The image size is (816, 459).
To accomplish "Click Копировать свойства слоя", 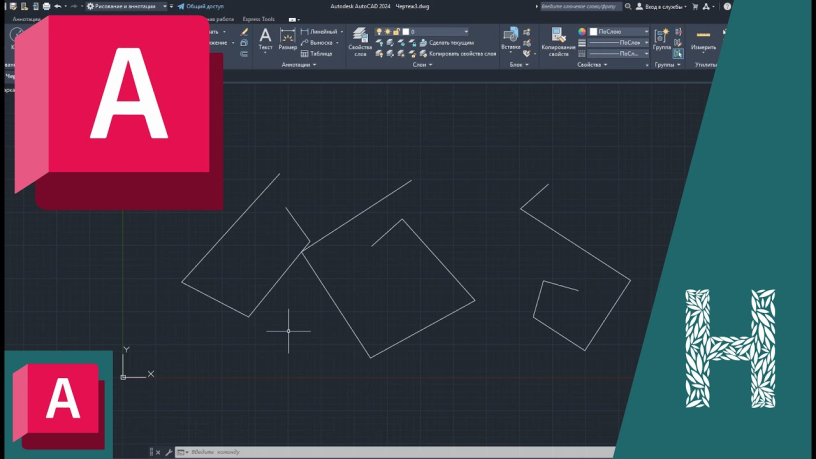I will click(x=457, y=54).
